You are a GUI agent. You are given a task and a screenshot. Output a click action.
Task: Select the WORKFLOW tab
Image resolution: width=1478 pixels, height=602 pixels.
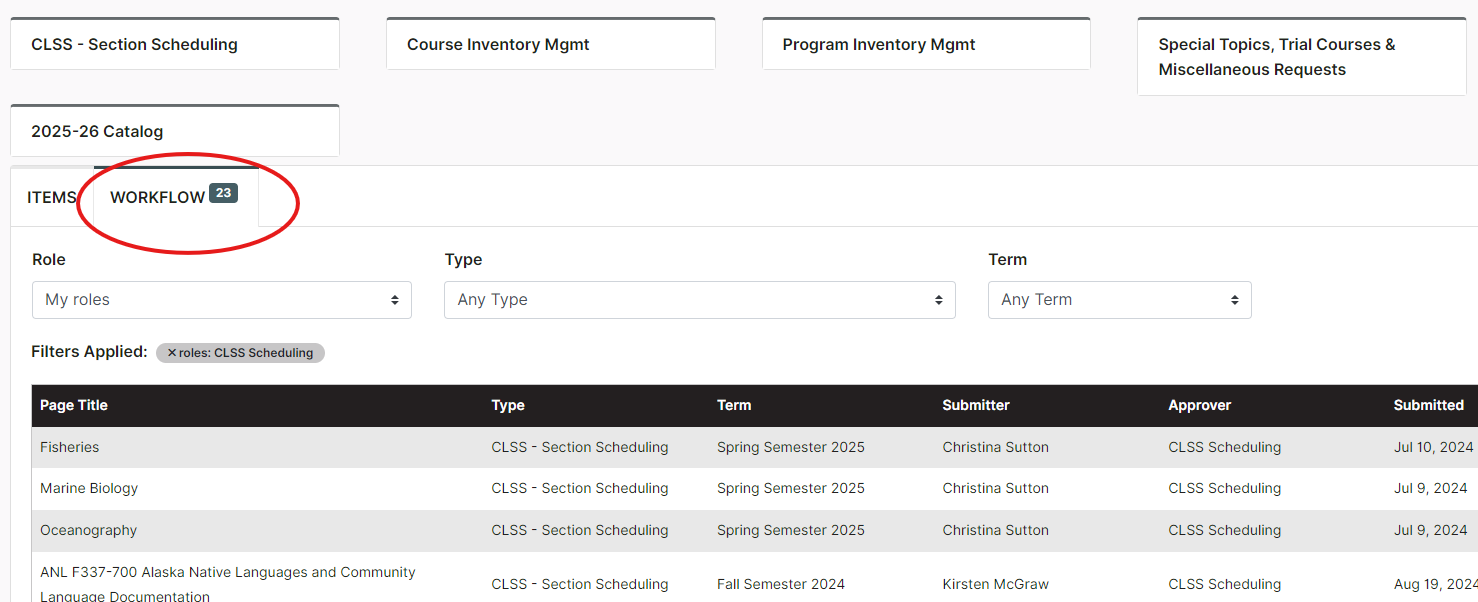157,197
